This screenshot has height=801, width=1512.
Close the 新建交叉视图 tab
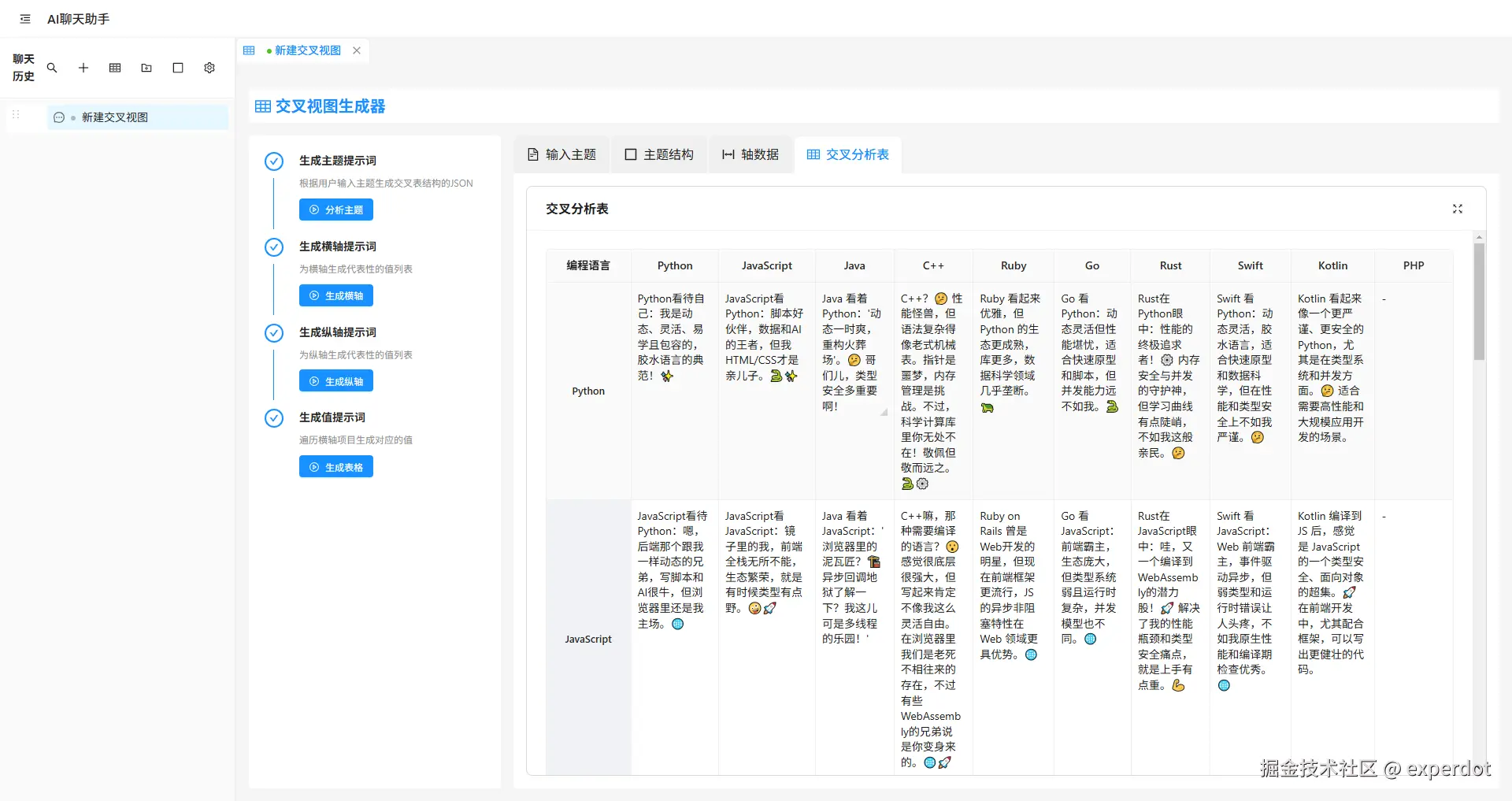[x=357, y=50]
